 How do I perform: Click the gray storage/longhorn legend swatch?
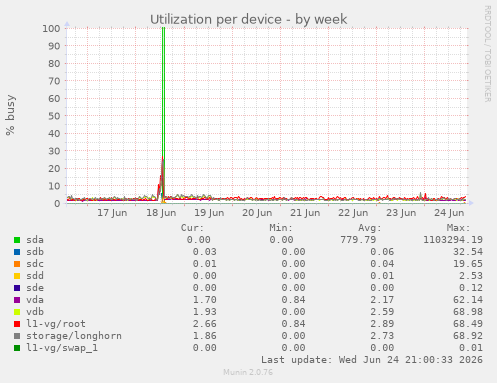pos(17,336)
